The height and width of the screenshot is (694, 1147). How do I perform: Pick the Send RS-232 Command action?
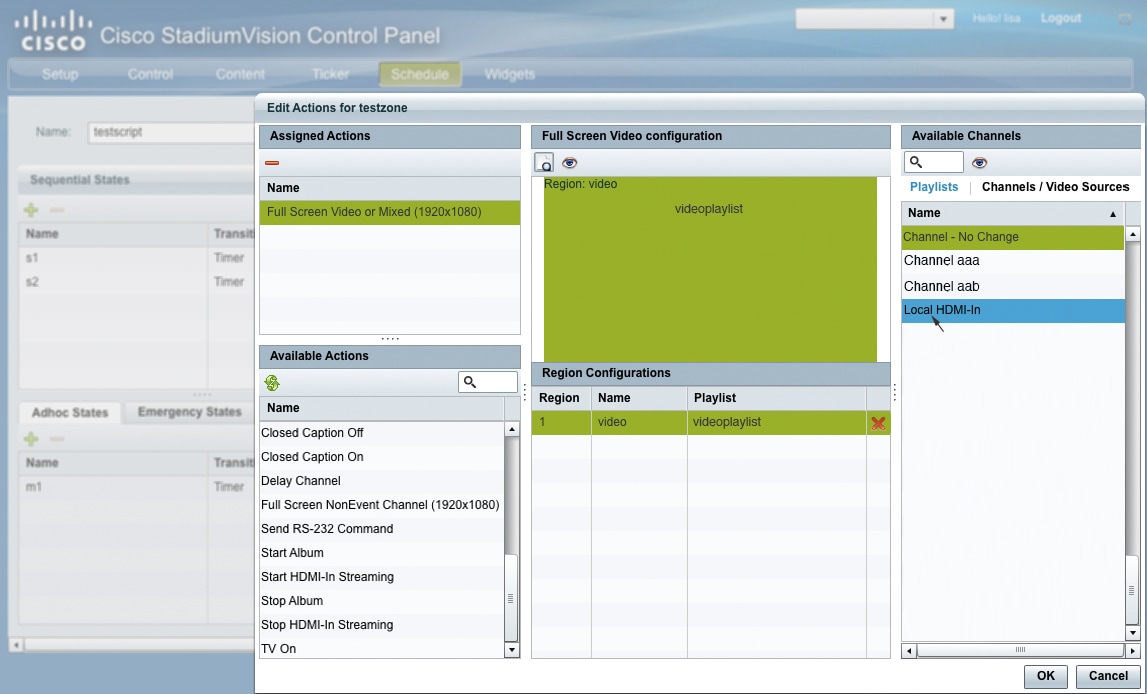[382, 529]
